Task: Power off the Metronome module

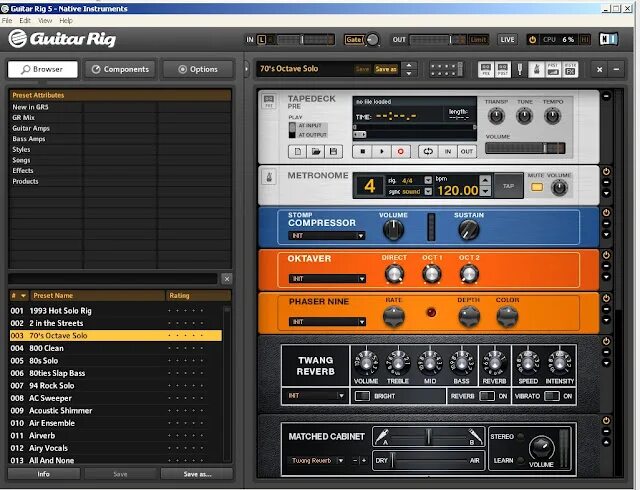Action: [606, 172]
